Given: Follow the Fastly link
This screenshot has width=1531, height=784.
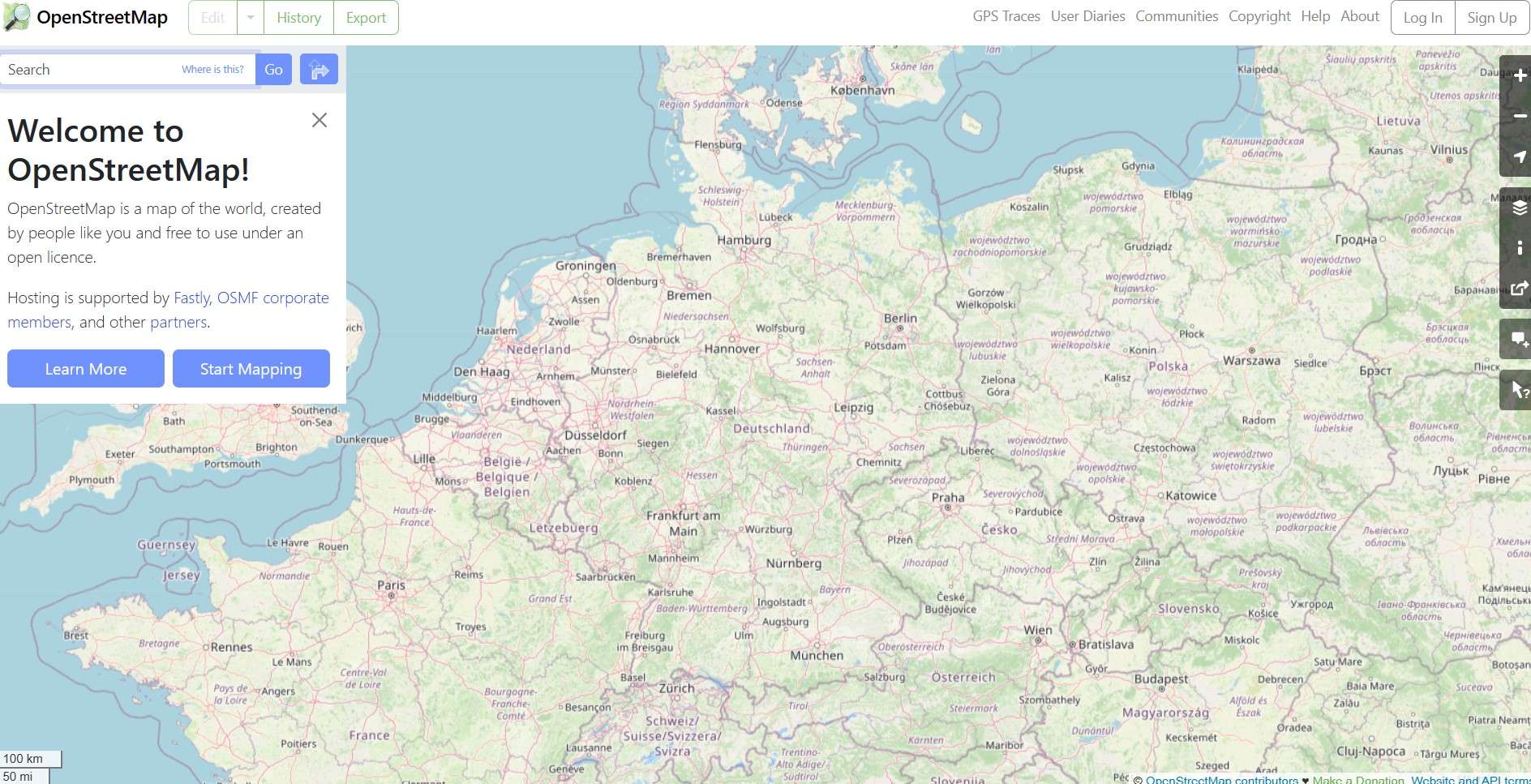Looking at the screenshot, I should [x=191, y=298].
